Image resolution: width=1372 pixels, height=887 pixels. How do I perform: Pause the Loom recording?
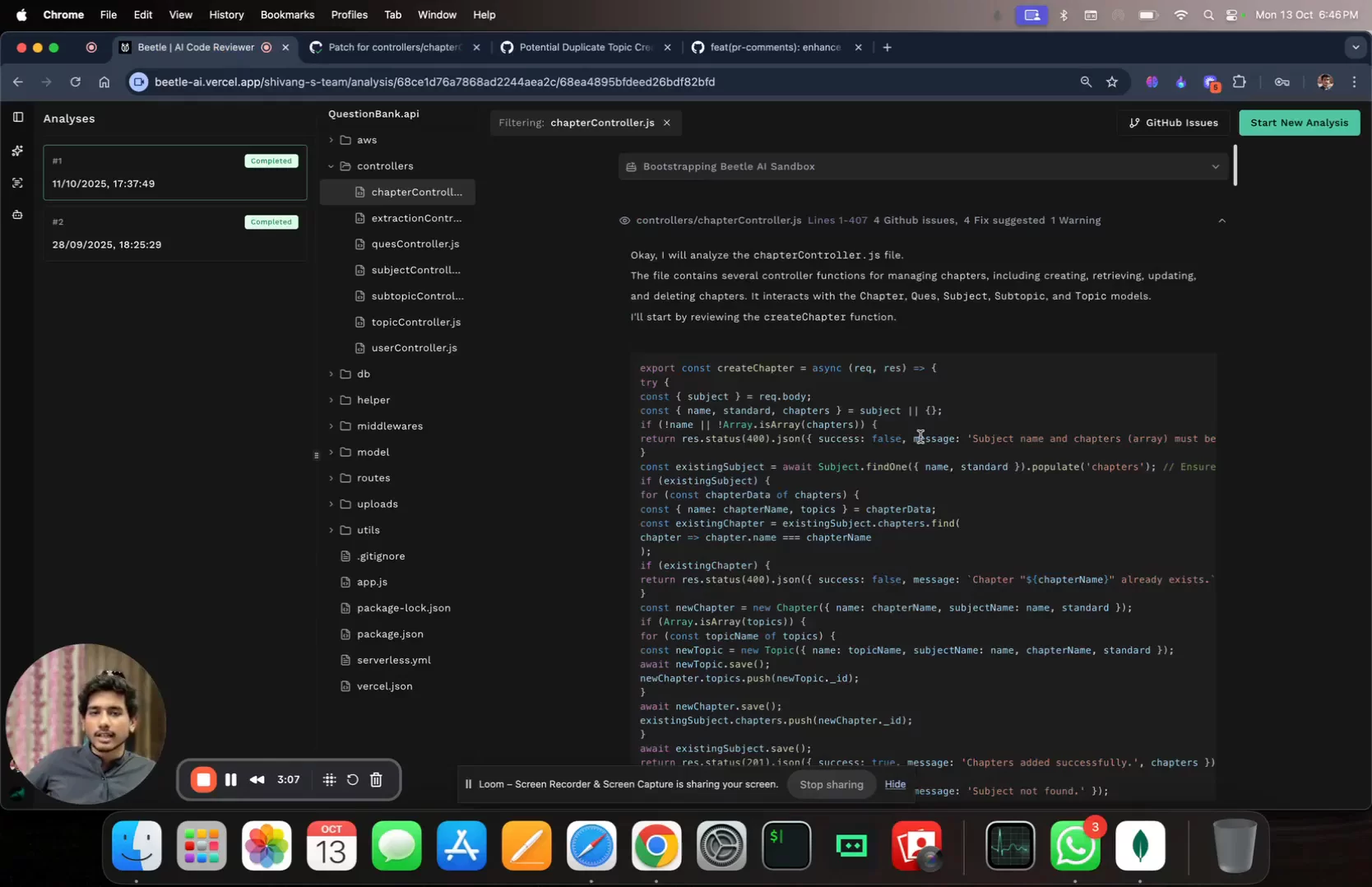231,779
